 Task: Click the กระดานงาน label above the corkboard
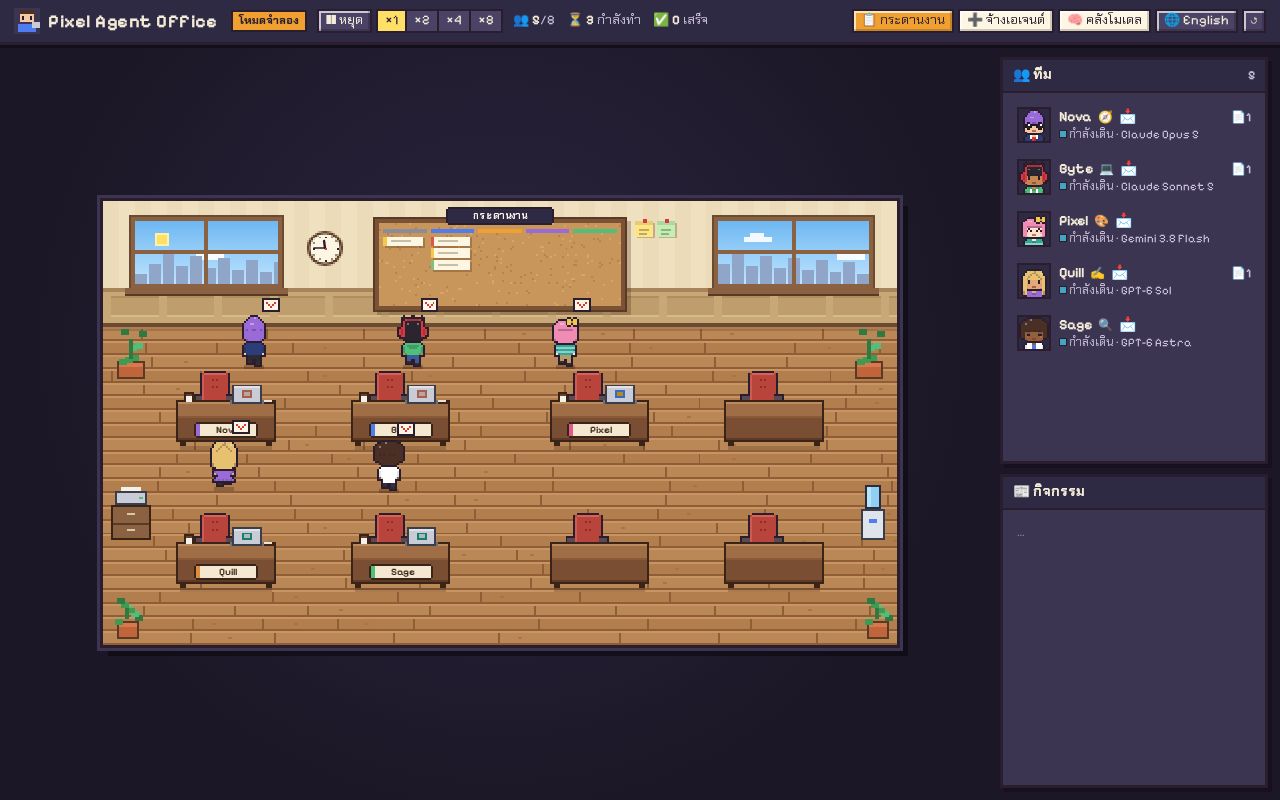click(500, 215)
